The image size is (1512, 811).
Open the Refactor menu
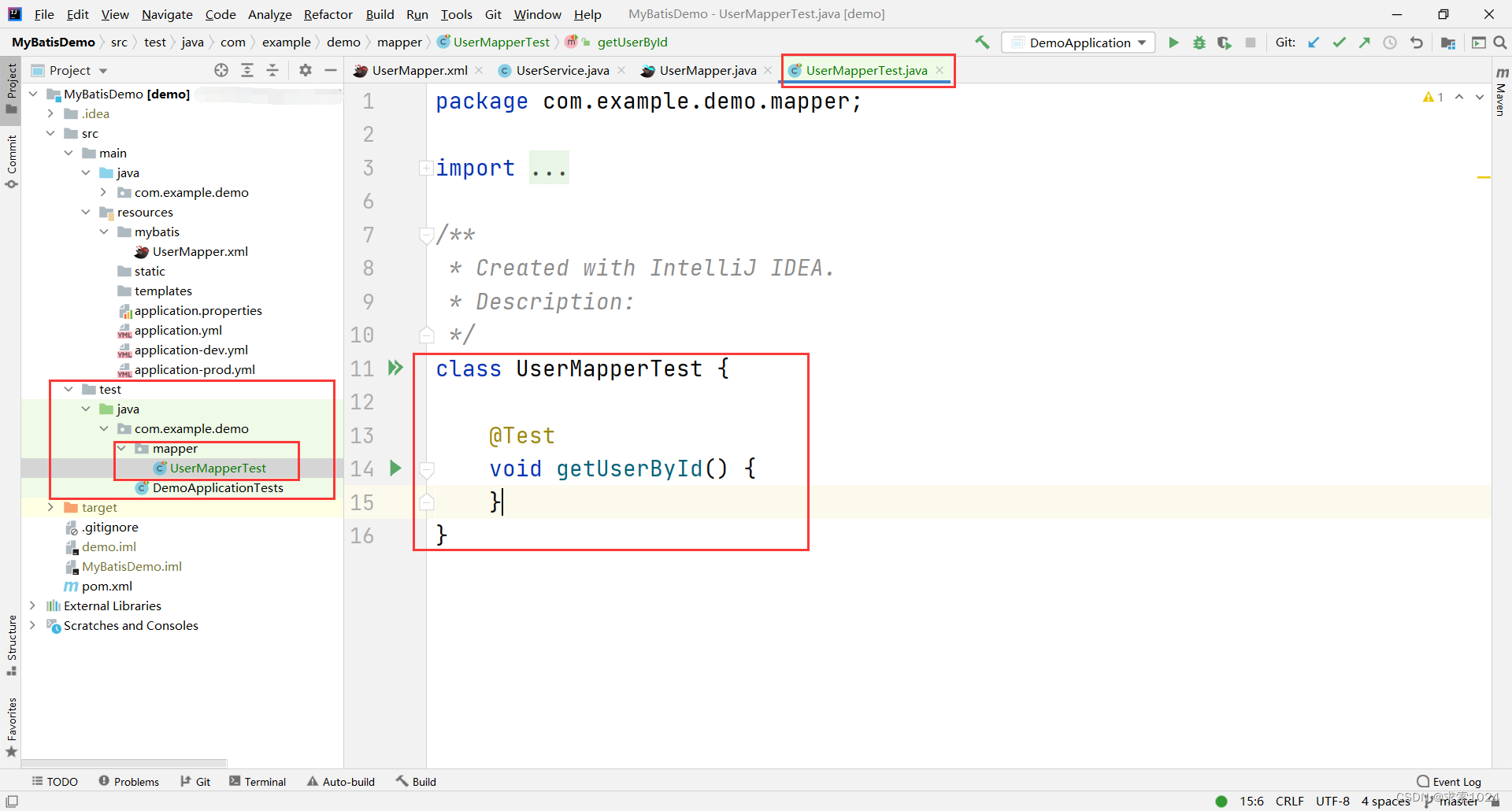click(x=328, y=14)
